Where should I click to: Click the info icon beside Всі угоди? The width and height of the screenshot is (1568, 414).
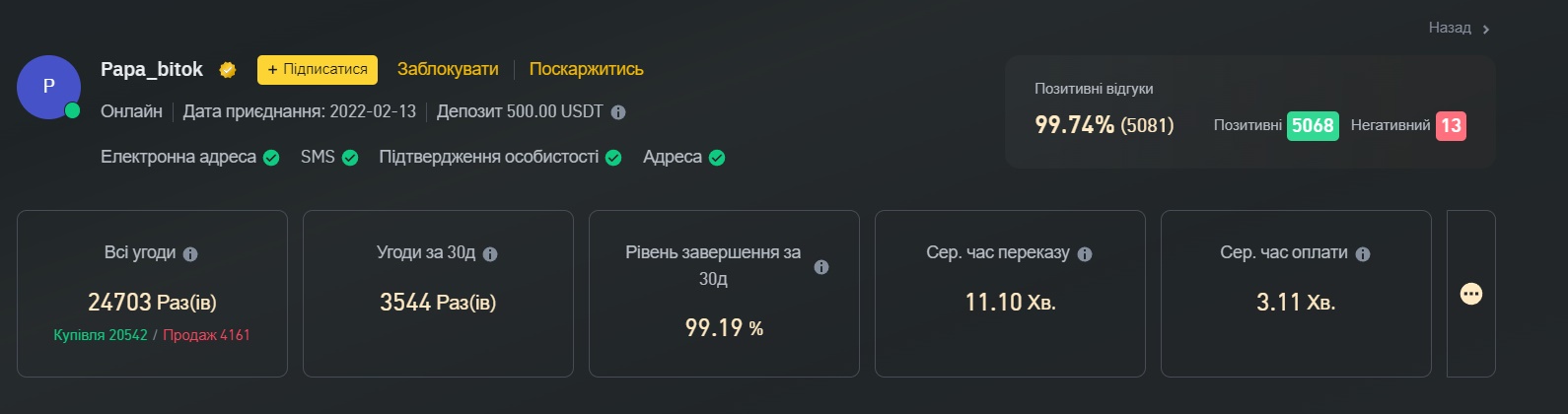pos(190,254)
